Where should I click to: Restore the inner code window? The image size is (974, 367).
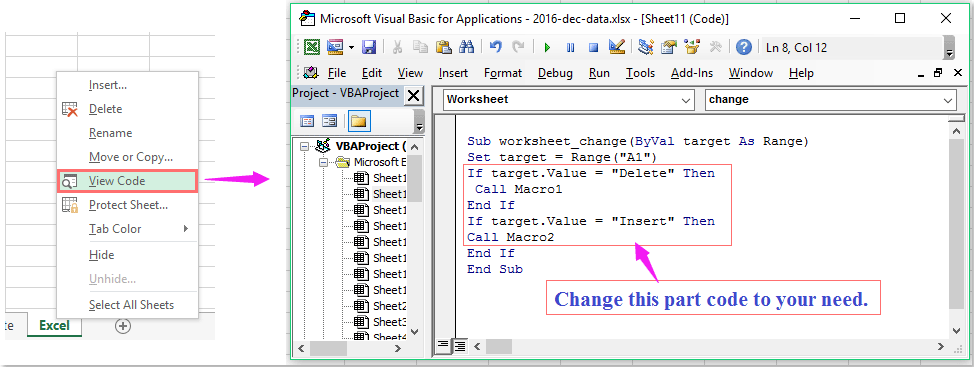pyautogui.click(x=937, y=73)
